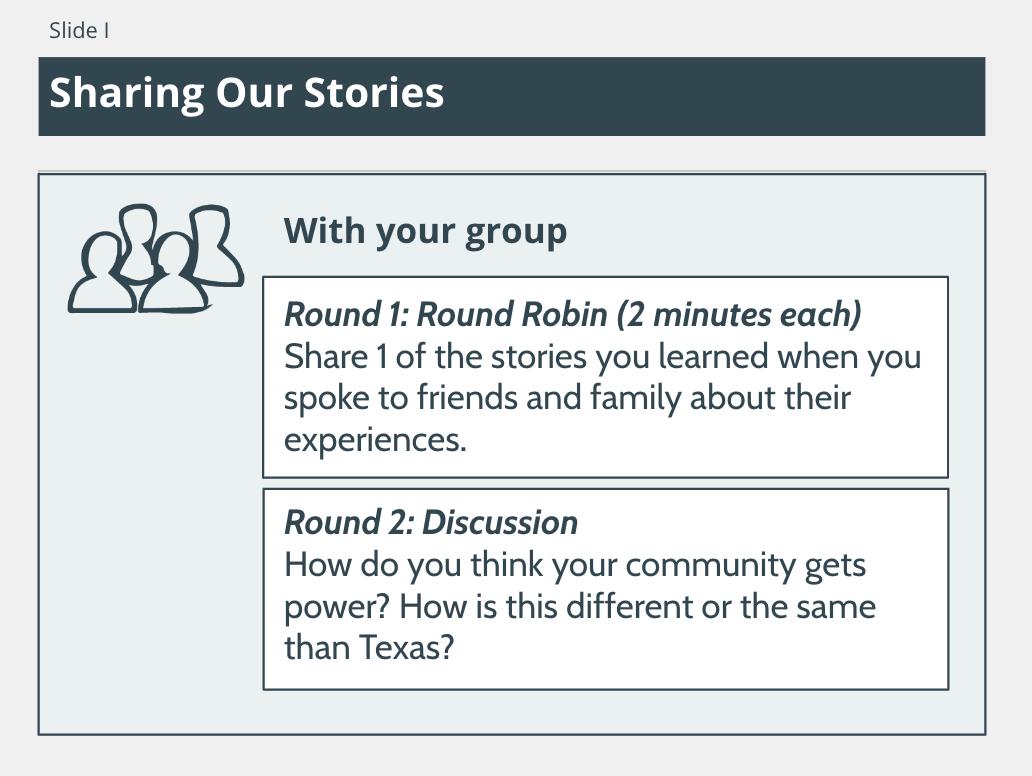Select the Round 2 discussion text box
Viewport: 1032px width, 776px height.
[x=606, y=589]
